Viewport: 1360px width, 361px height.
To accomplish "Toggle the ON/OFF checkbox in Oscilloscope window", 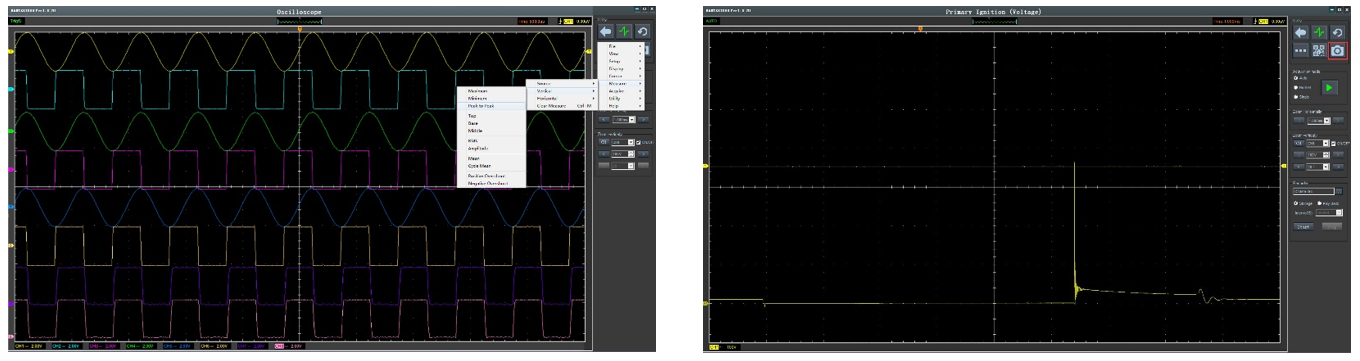I will click(638, 142).
